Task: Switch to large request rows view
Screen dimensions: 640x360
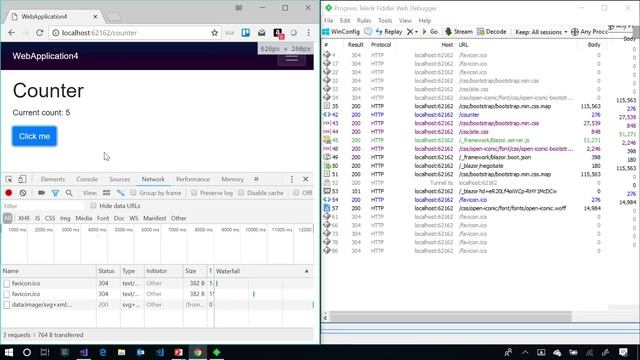Action: tap(107, 193)
